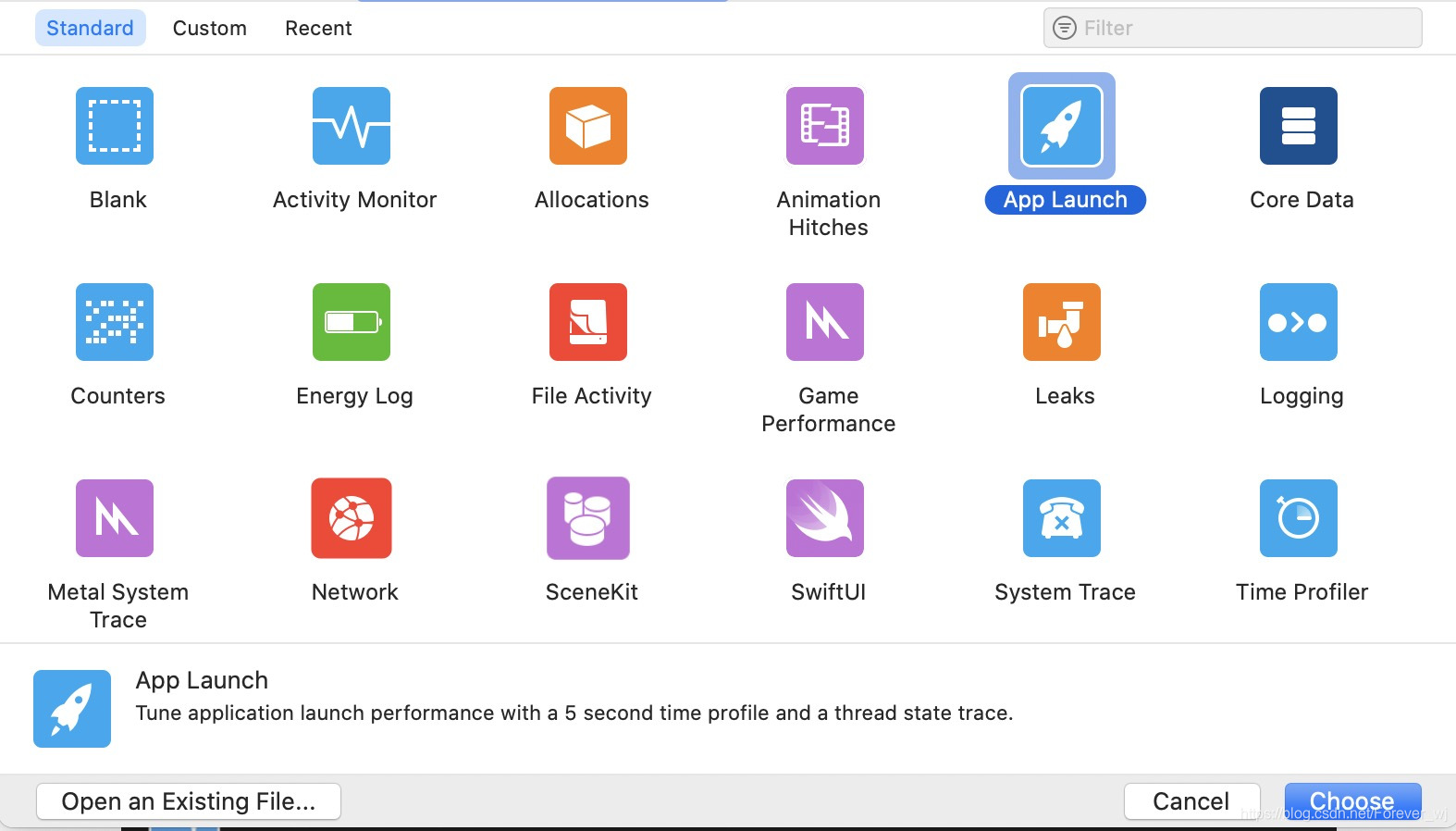Click the Counters label text

(x=118, y=396)
